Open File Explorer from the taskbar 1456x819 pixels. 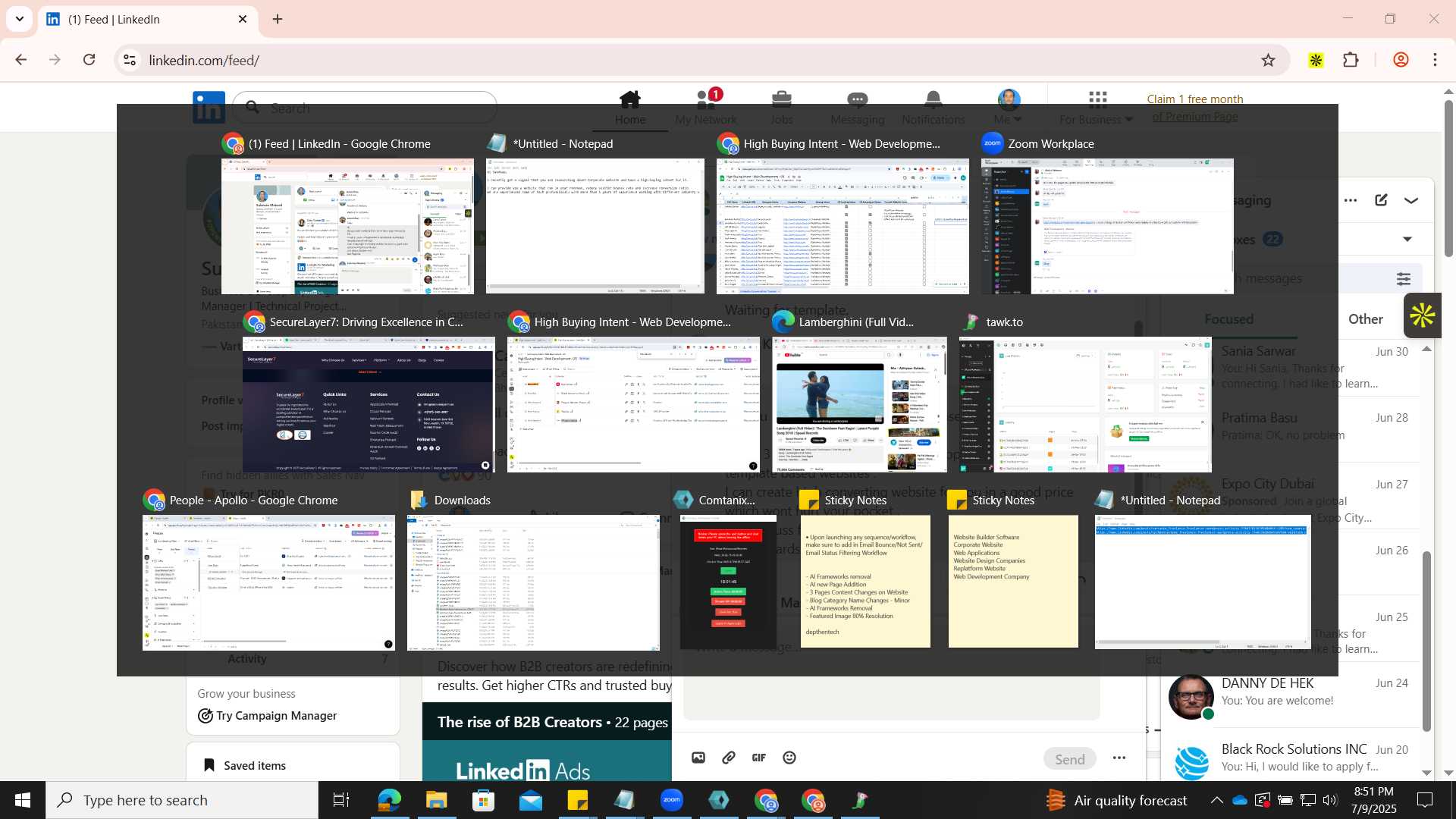tap(436, 800)
